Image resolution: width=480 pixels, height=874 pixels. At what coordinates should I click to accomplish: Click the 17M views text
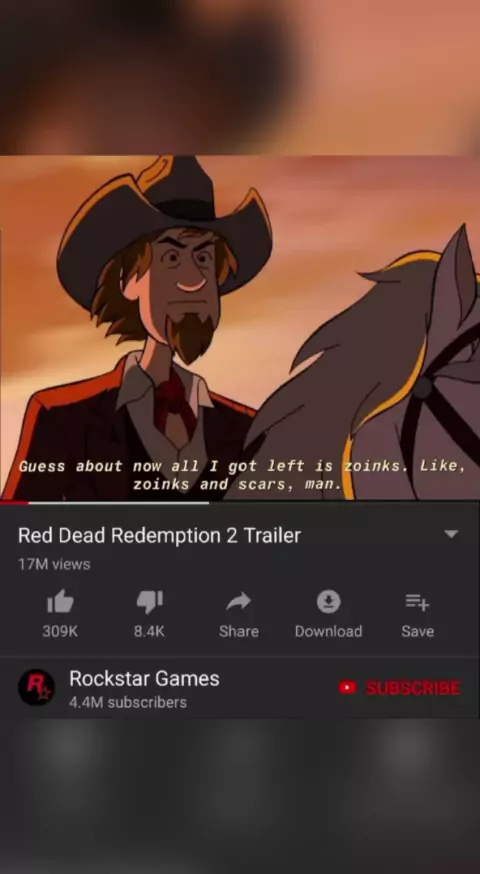click(54, 564)
